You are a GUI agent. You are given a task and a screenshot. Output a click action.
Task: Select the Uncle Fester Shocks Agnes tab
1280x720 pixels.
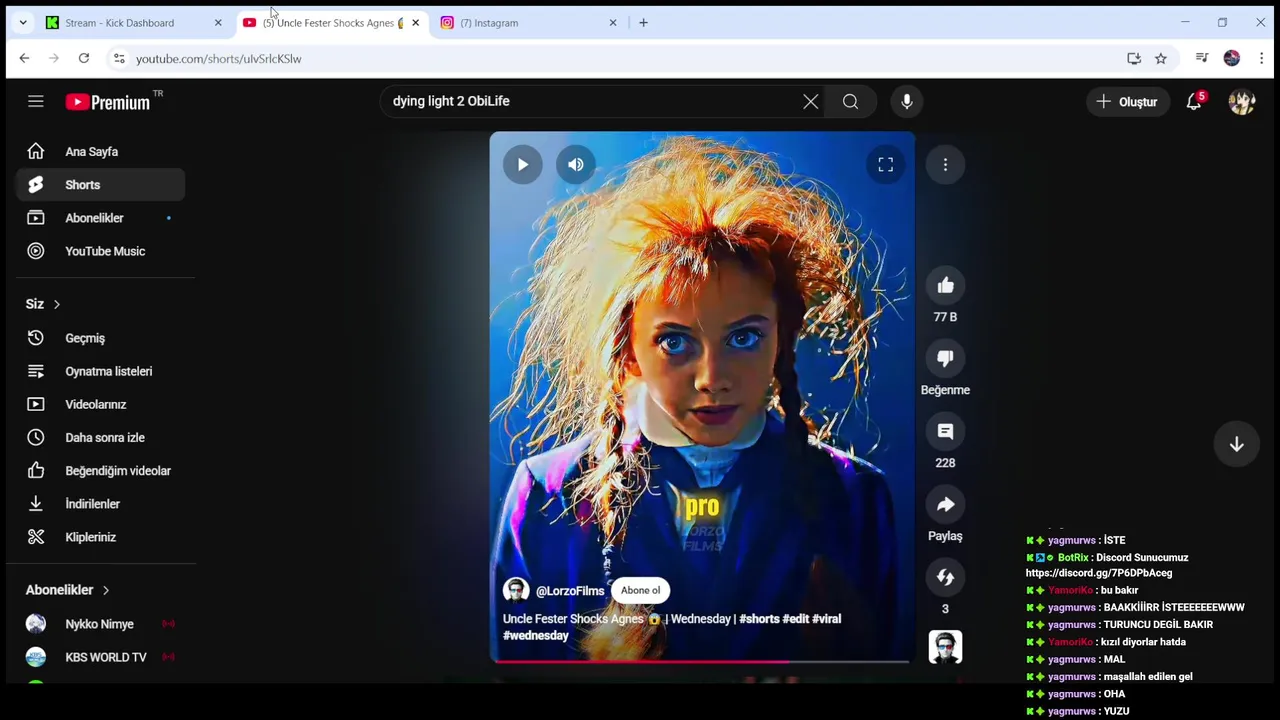point(330,23)
